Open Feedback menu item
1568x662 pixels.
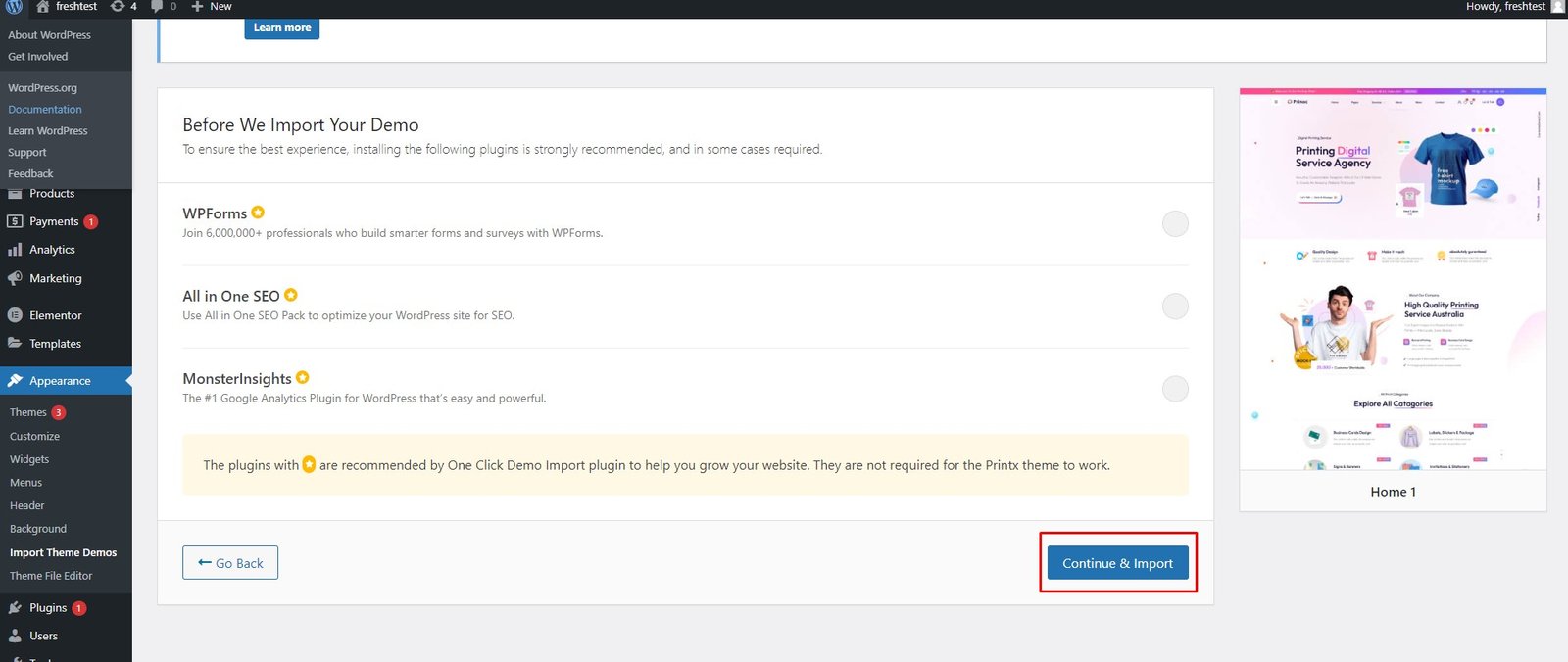[x=30, y=174]
